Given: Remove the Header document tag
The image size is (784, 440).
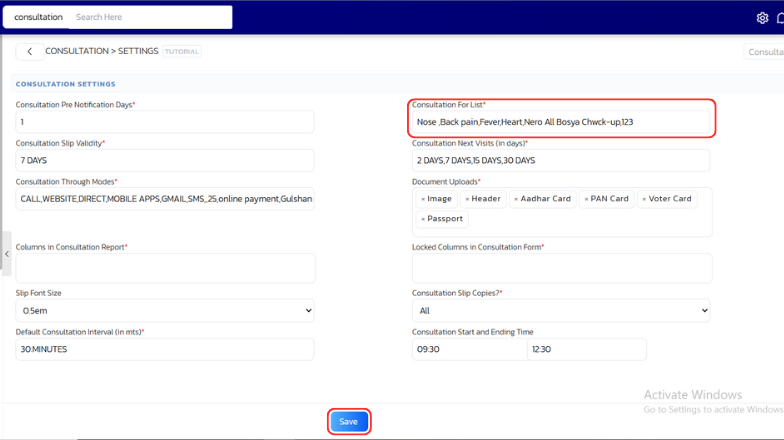Looking at the screenshot, I should pos(467,199).
